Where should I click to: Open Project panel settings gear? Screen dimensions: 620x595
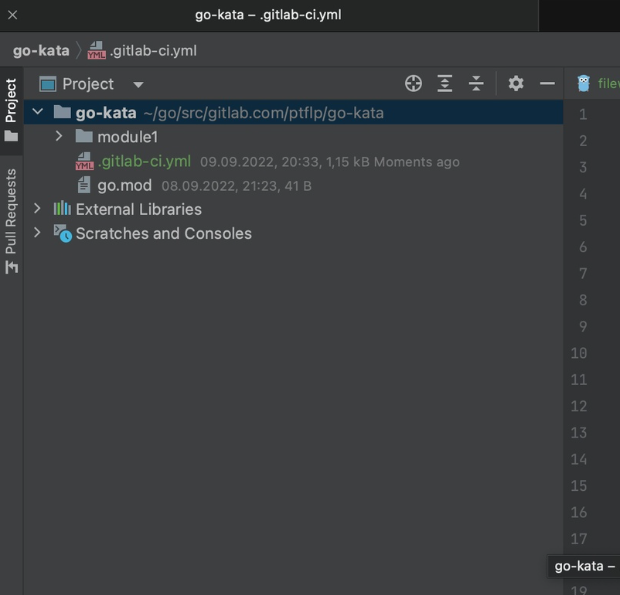click(516, 84)
